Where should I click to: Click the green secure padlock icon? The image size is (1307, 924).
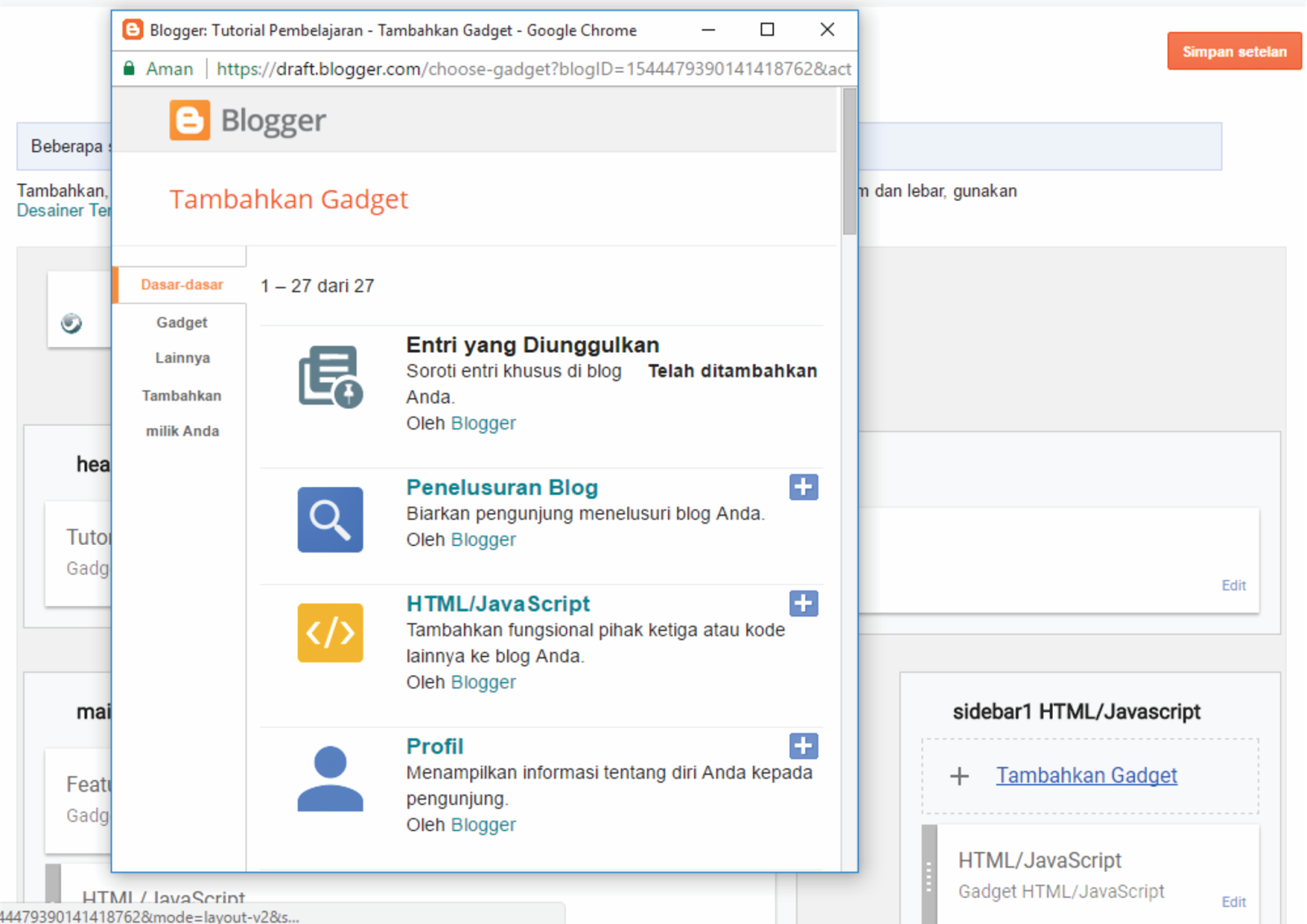(x=128, y=69)
